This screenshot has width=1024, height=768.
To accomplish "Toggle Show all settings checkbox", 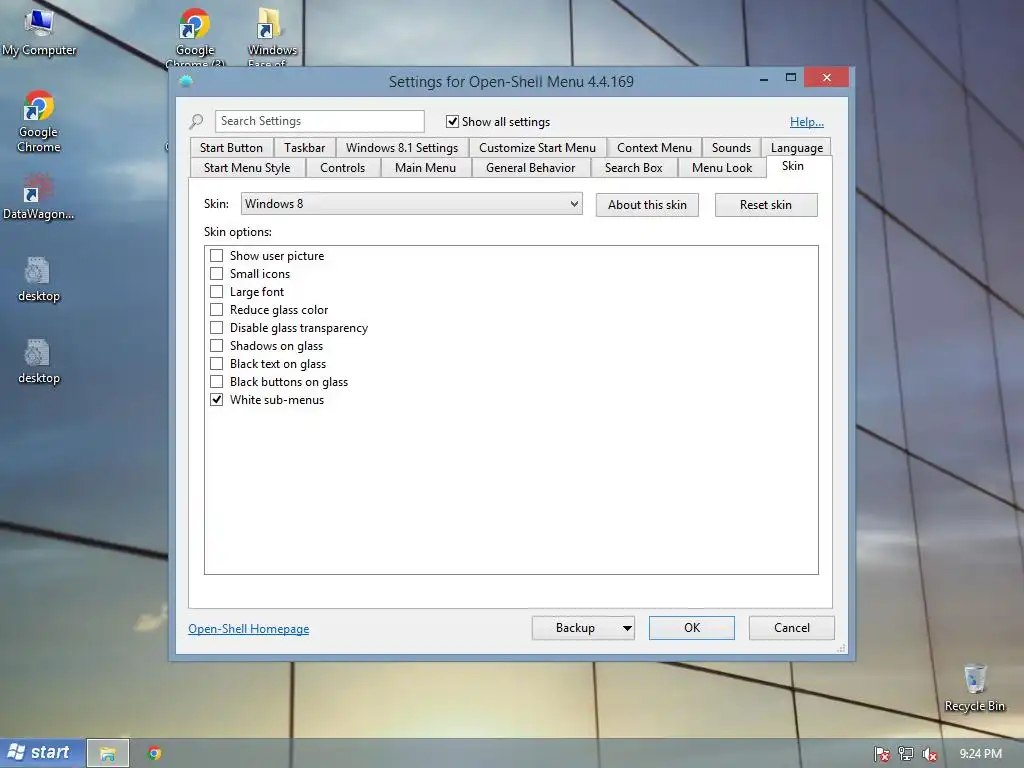I will pos(452,121).
